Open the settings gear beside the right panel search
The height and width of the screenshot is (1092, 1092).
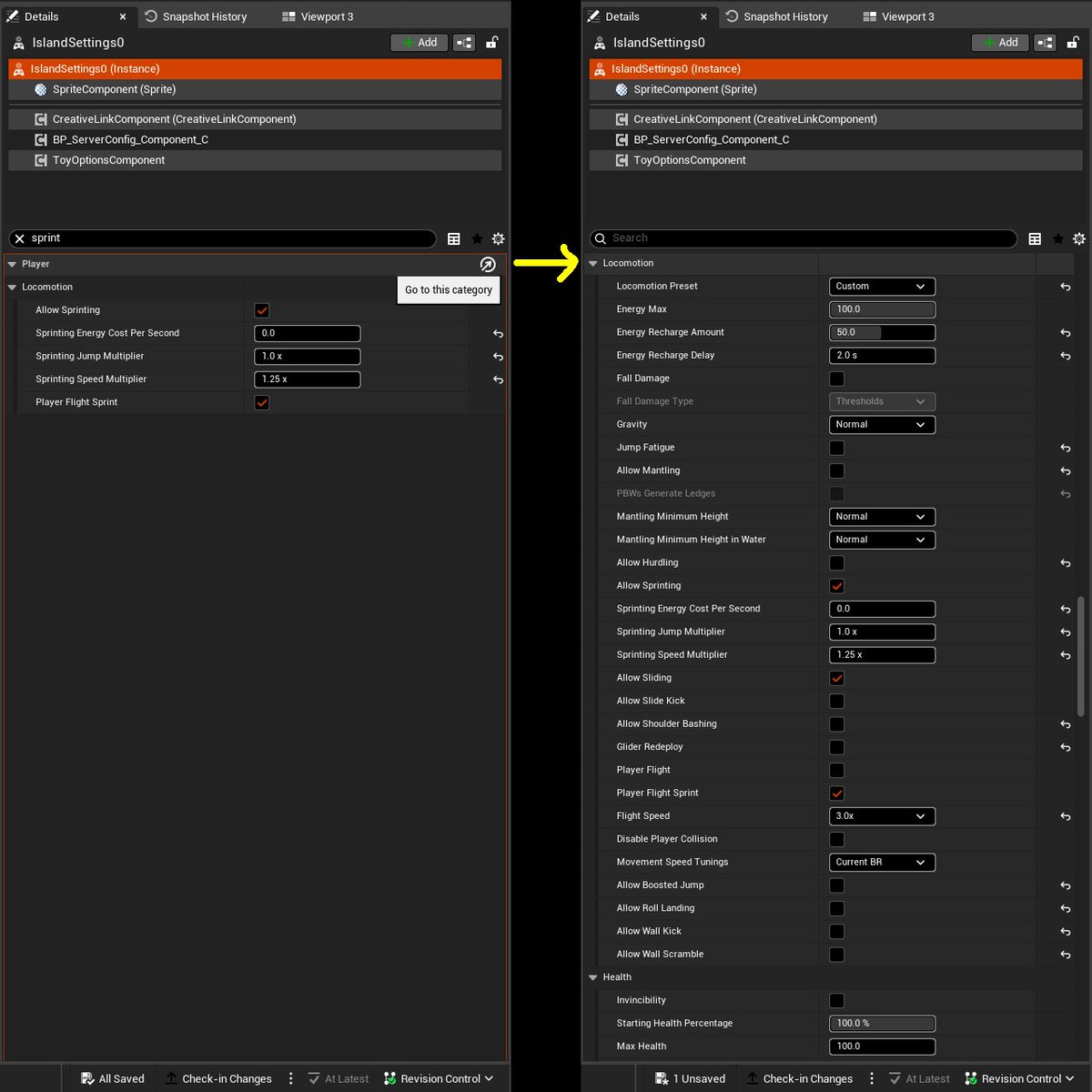1079,238
